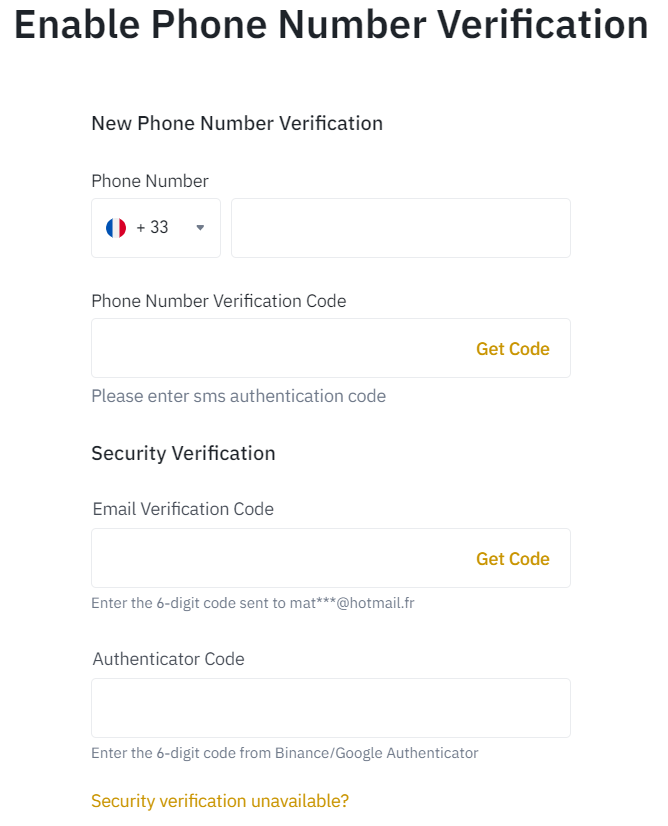Click the 'Authenticator Code' label
The image size is (668, 826).
pyautogui.click(x=168, y=659)
